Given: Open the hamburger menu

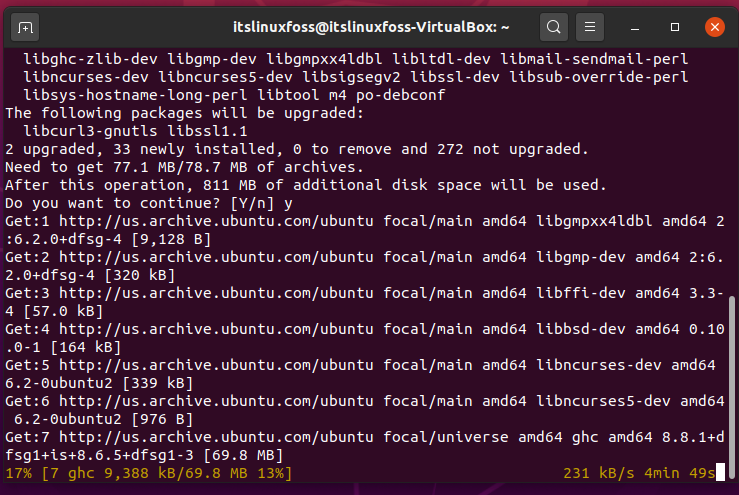Looking at the screenshot, I should click(x=590, y=27).
